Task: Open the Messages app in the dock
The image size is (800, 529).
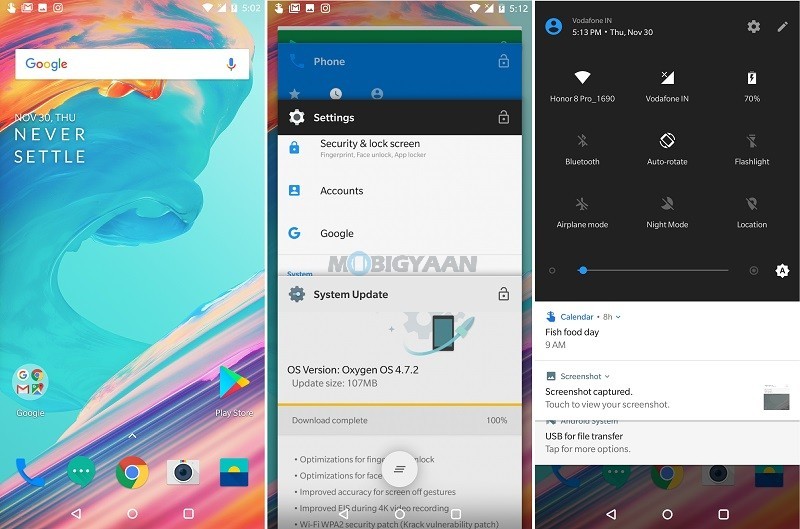Action: tap(81, 472)
